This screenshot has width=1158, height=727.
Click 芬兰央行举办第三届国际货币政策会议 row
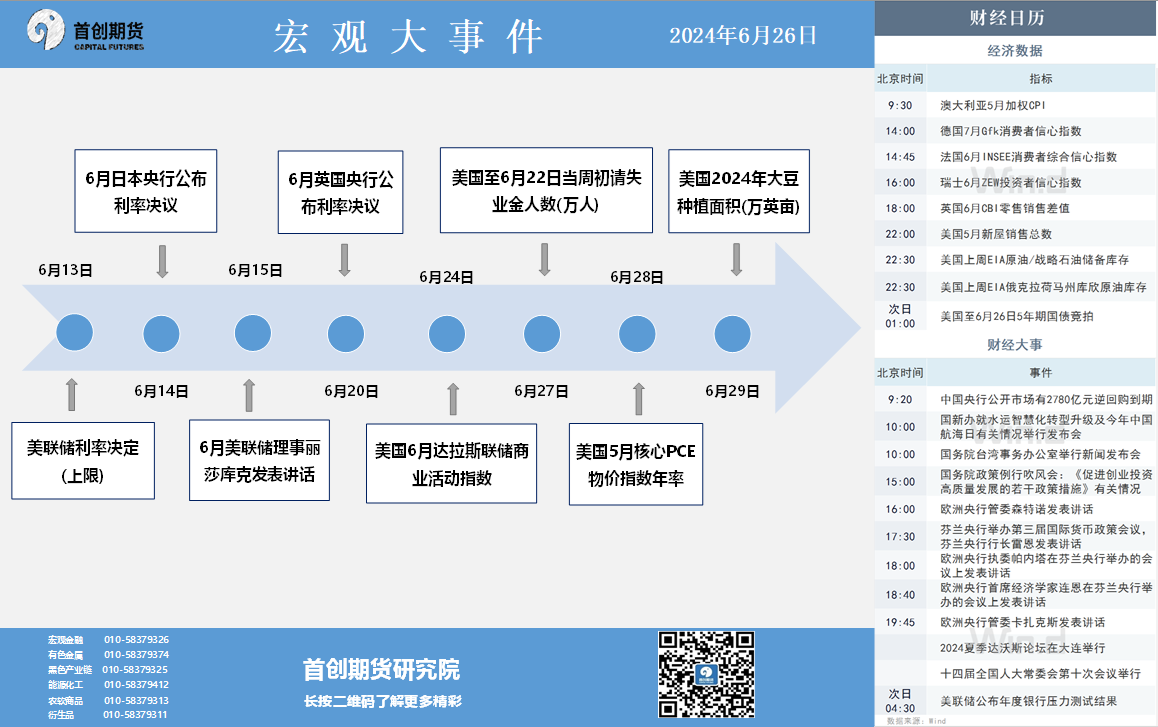click(x=1015, y=536)
